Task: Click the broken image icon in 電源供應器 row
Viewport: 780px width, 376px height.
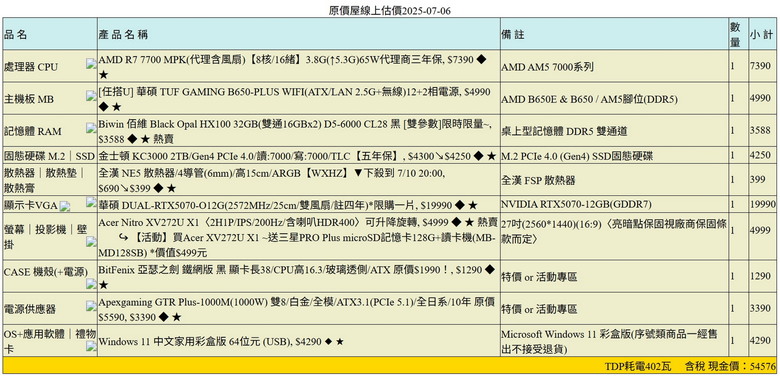Action: coord(91,305)
